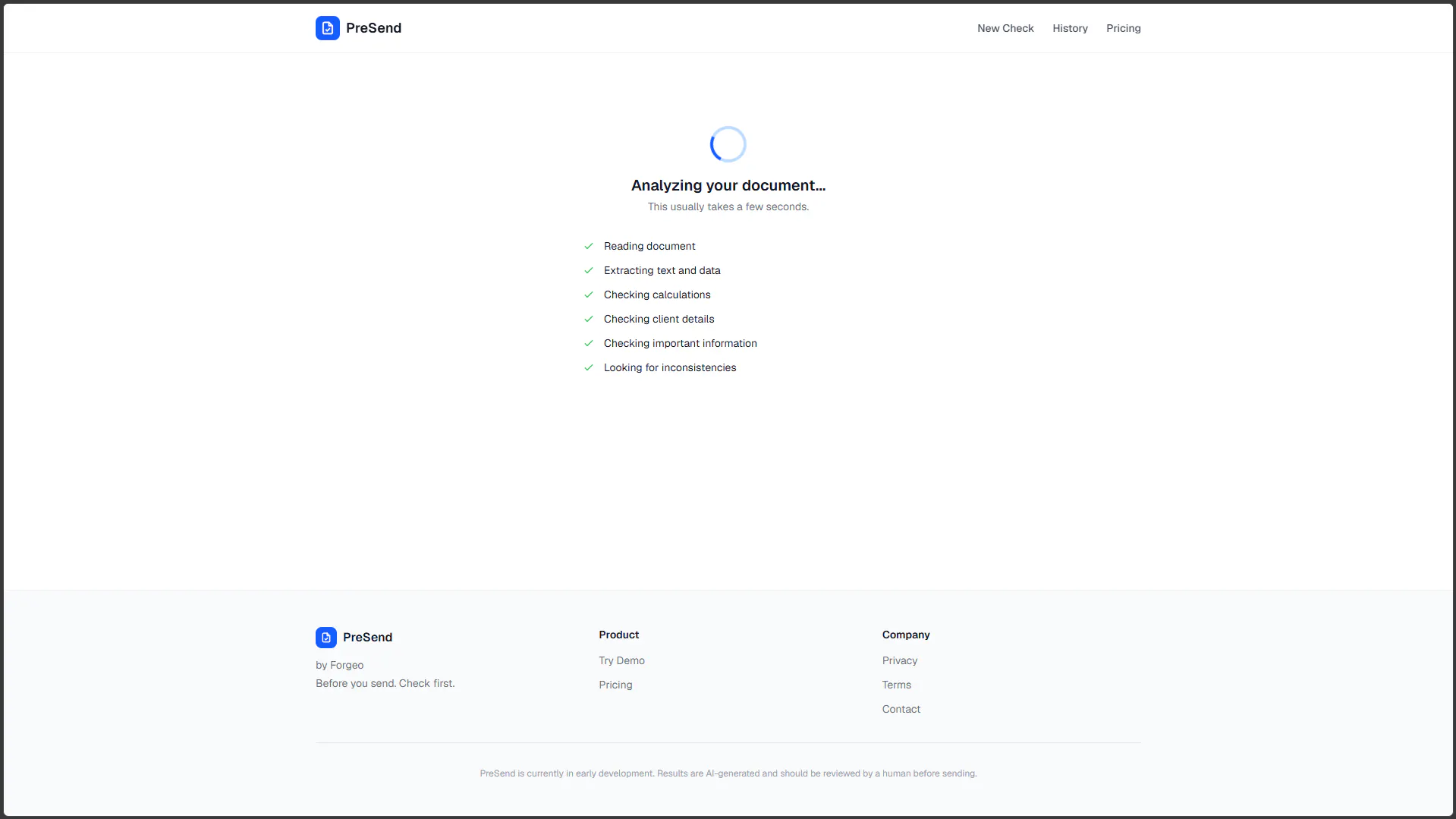The width and height of the screenshot is (1456, 819).
Task: Open the Terms footer link
Action: pyautogui.click(x=896, y=685)
